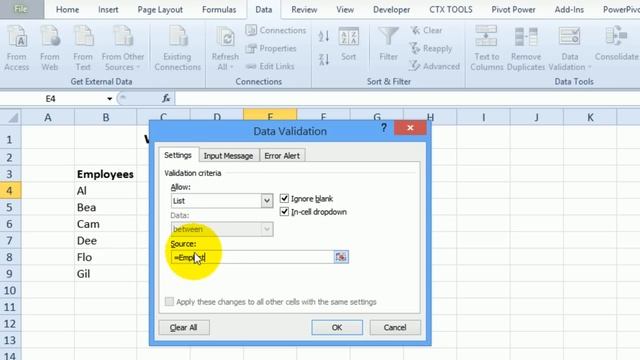The height and width of the screenshot is (360, 640).
Task: Click the dialog help question mark
Action: tap(384, 128)
